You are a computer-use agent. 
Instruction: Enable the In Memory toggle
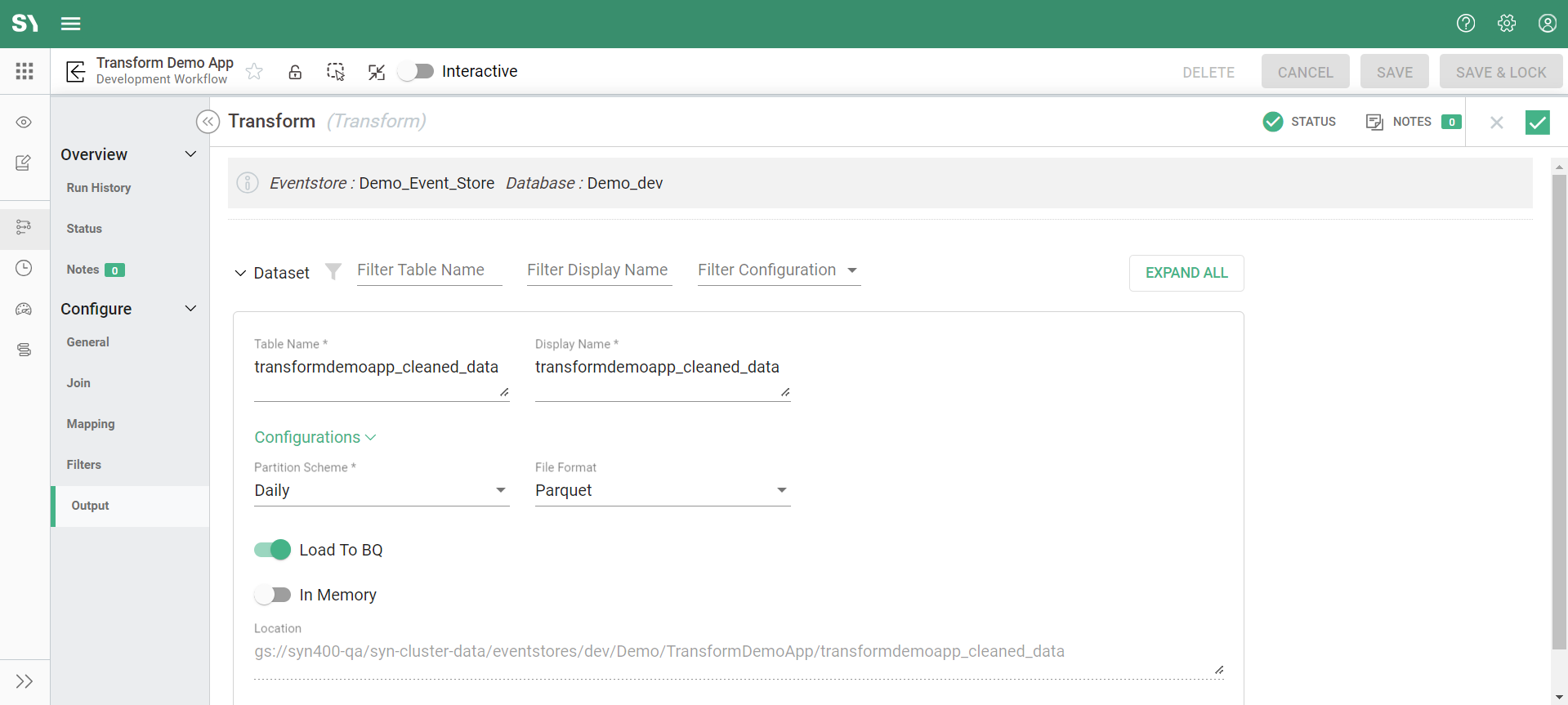coord(272,595)
